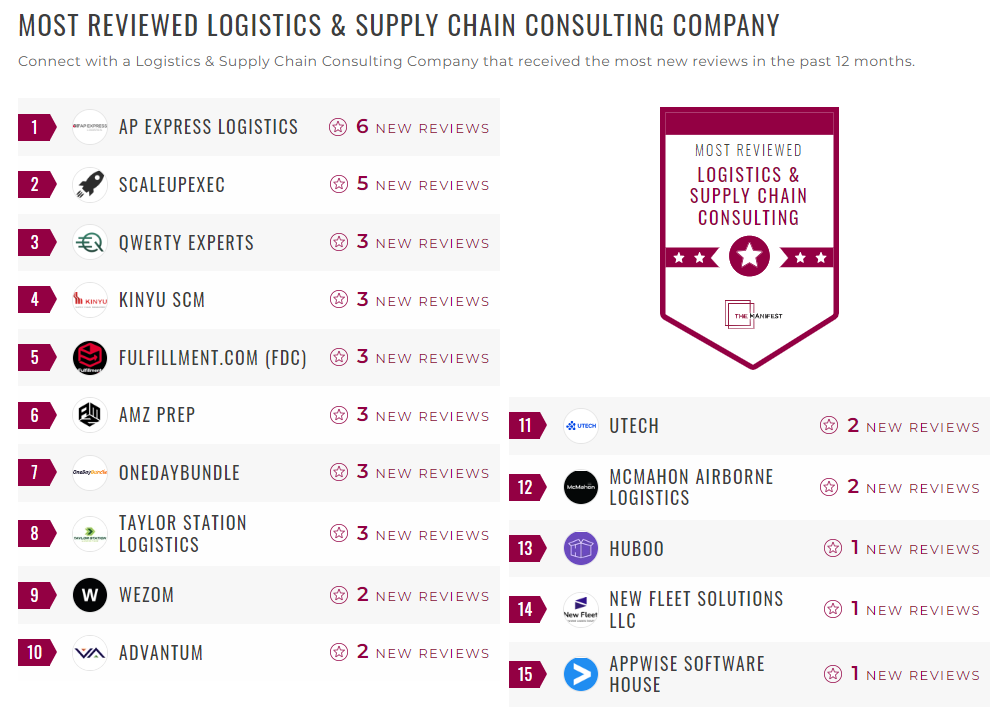The height and width of the screenshot is (713, 995).
Task: Select the uTech logo
Action: pyautogui.click(x=580, y=425)
